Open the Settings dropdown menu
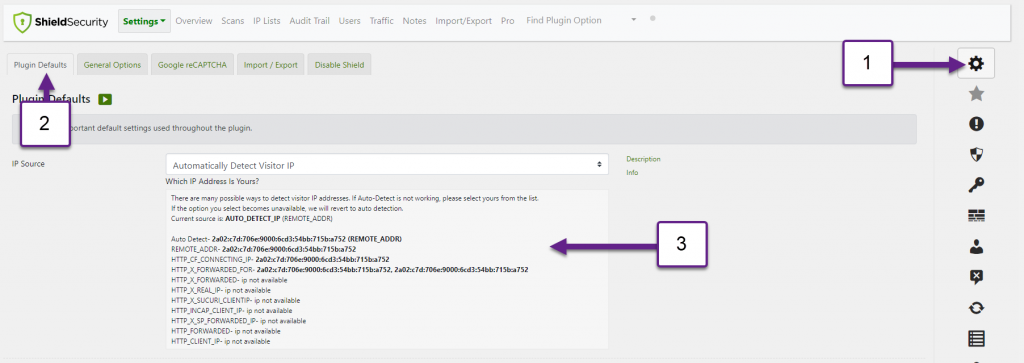 144,21
